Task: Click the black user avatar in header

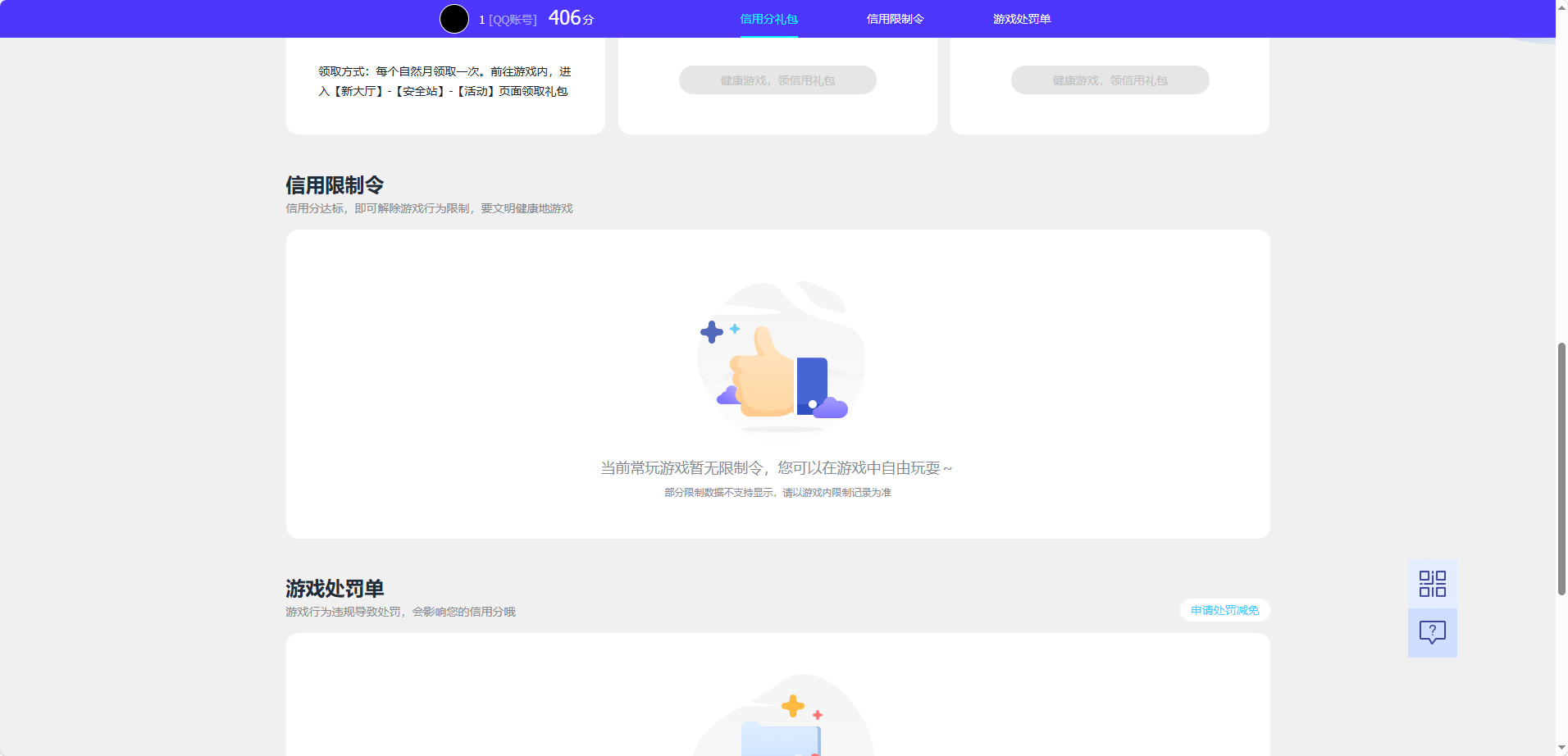Action: point(454,19)
